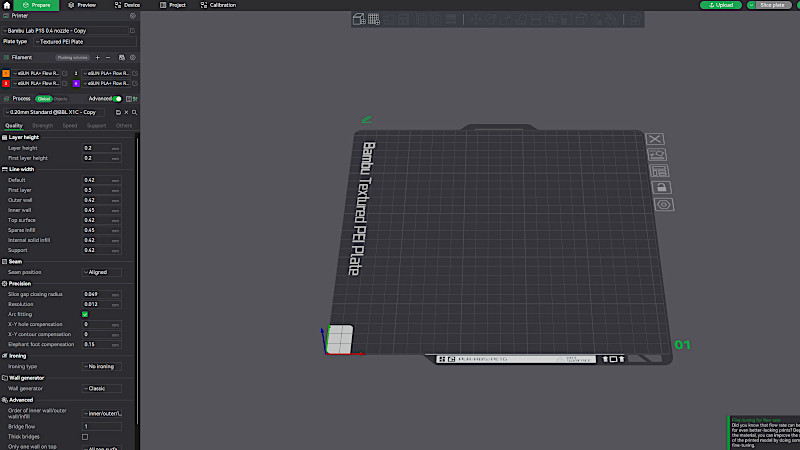
Task: Click the Home icon in top bar
Action: [x=7, y=5]
